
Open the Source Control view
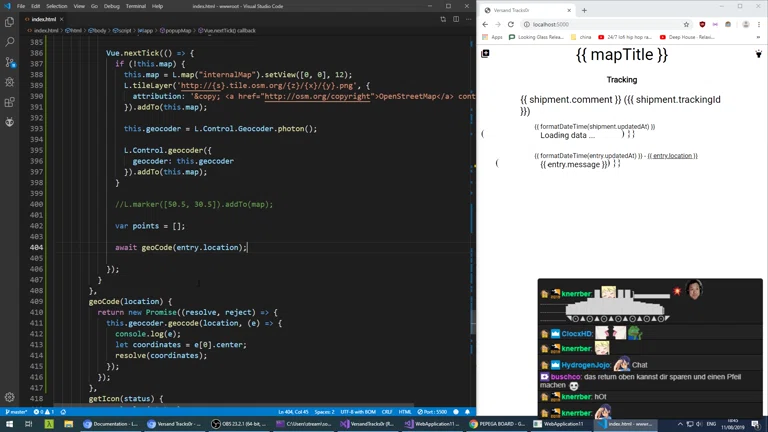pyautogui.click(x=10, y=62)
